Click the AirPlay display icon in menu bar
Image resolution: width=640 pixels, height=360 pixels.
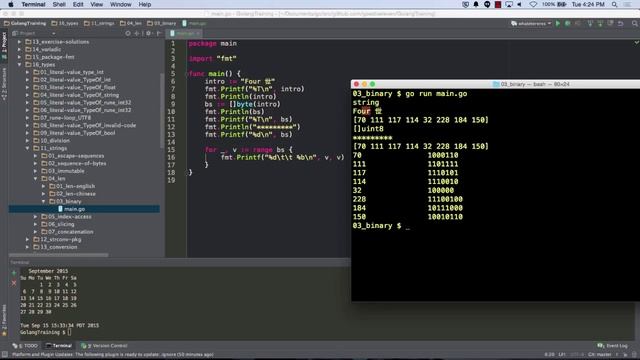[x=509, y=4]
